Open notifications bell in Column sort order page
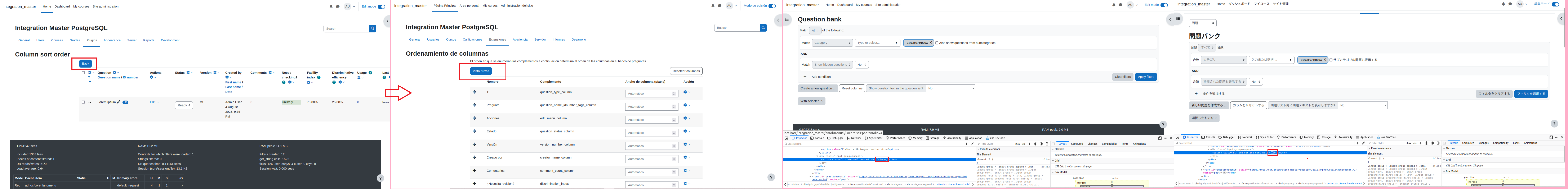This screenshot has width=1568, height=189. pyautogui.click(x=331, y=7)
